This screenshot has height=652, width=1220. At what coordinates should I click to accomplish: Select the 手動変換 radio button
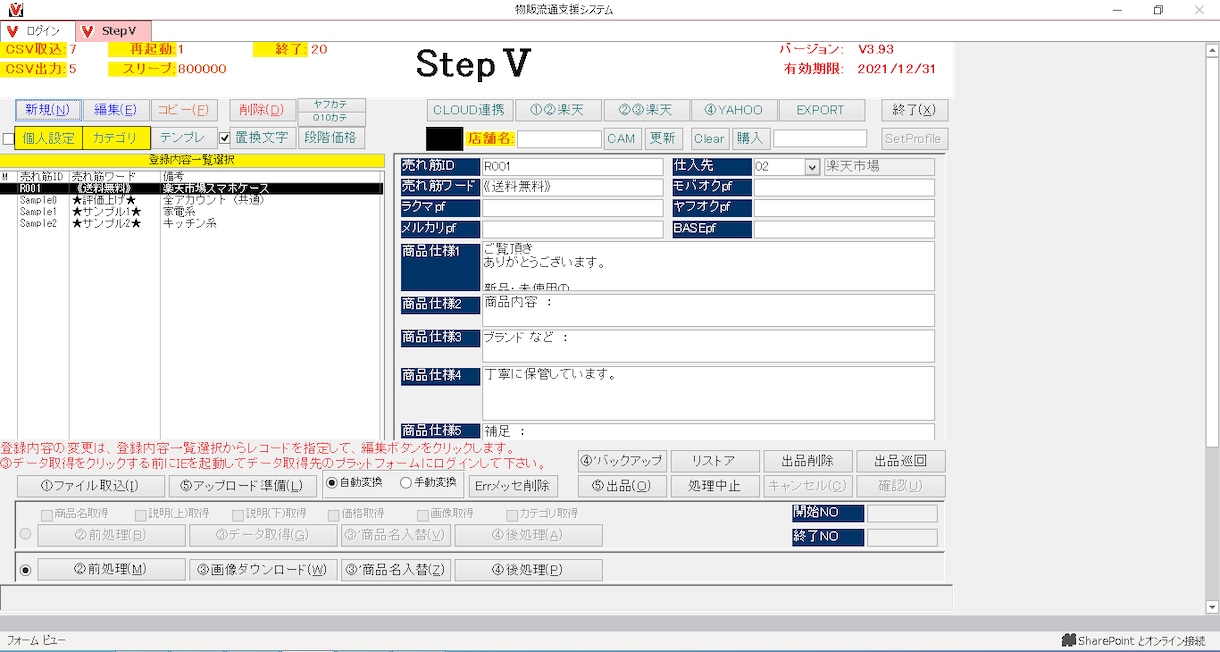(405, 483)
